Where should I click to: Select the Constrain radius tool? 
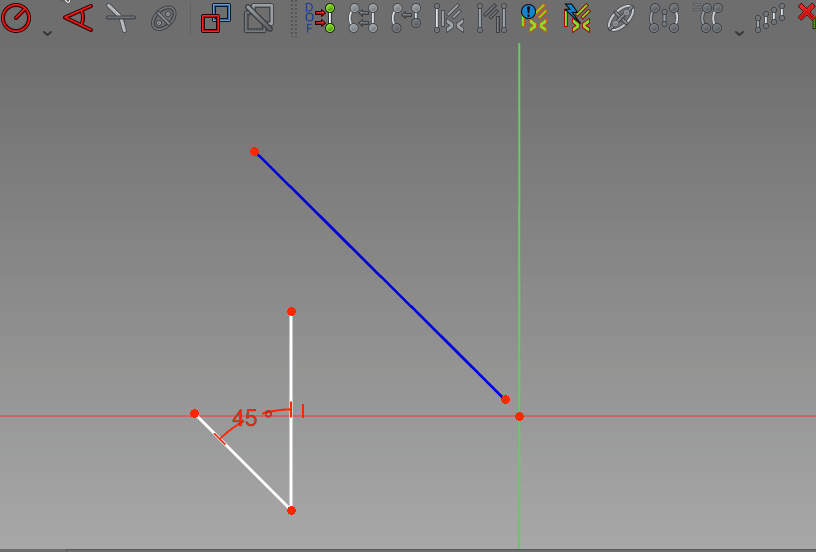pyautogui.click(x=17, y=16)
